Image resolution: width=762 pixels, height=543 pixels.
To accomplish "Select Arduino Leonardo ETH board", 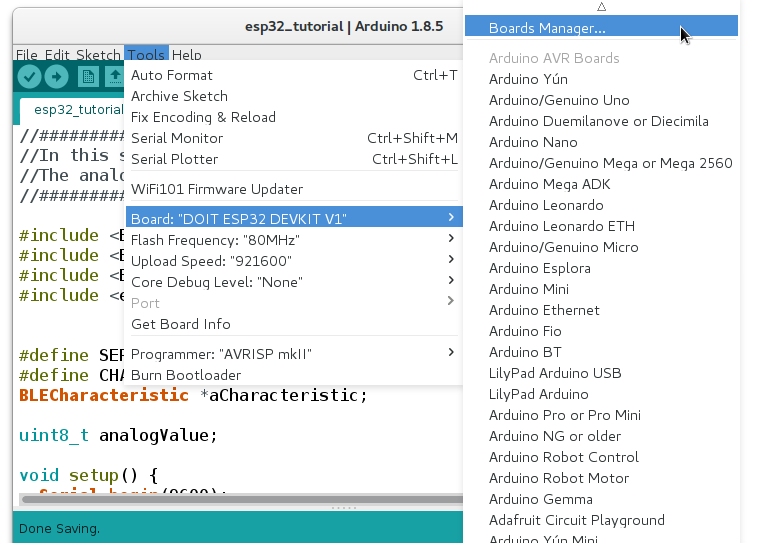I will (601, 226).
